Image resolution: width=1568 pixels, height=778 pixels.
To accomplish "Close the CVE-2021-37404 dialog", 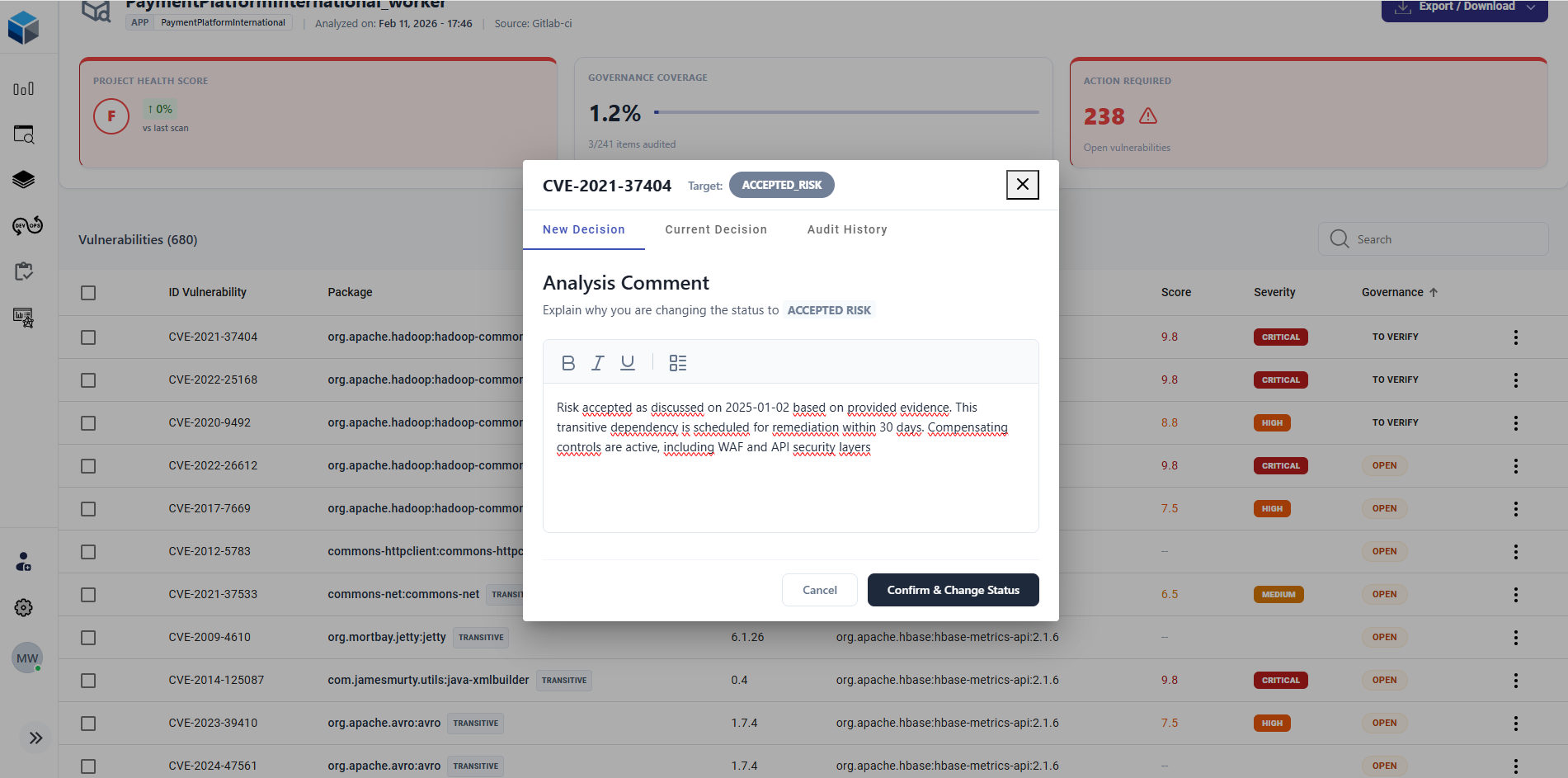I will coord(1022,185).
